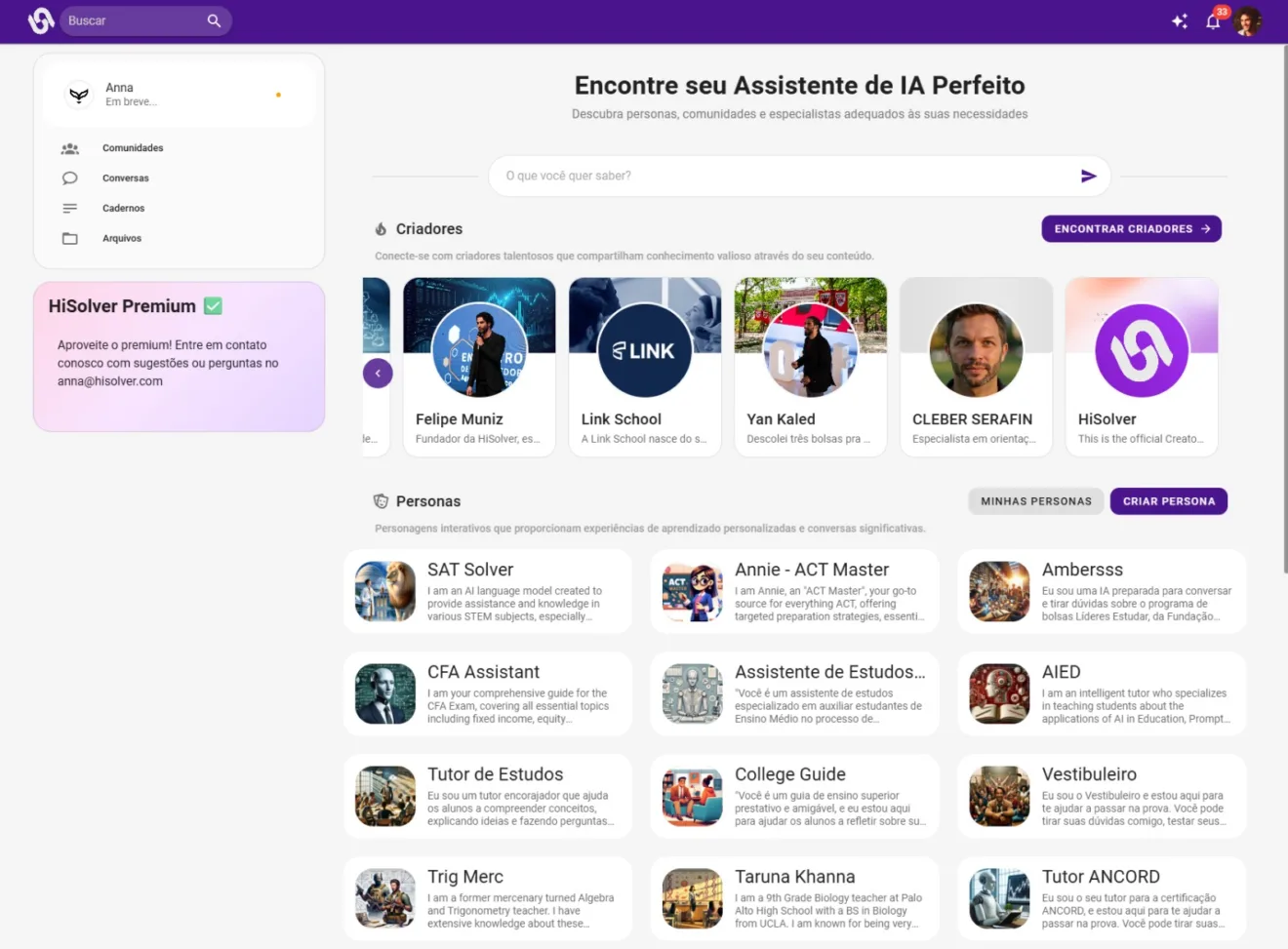The height and width of the screenshot is (949, 1288).
Task: Open the AIED persona image
Action: click(x=999, y=694)
